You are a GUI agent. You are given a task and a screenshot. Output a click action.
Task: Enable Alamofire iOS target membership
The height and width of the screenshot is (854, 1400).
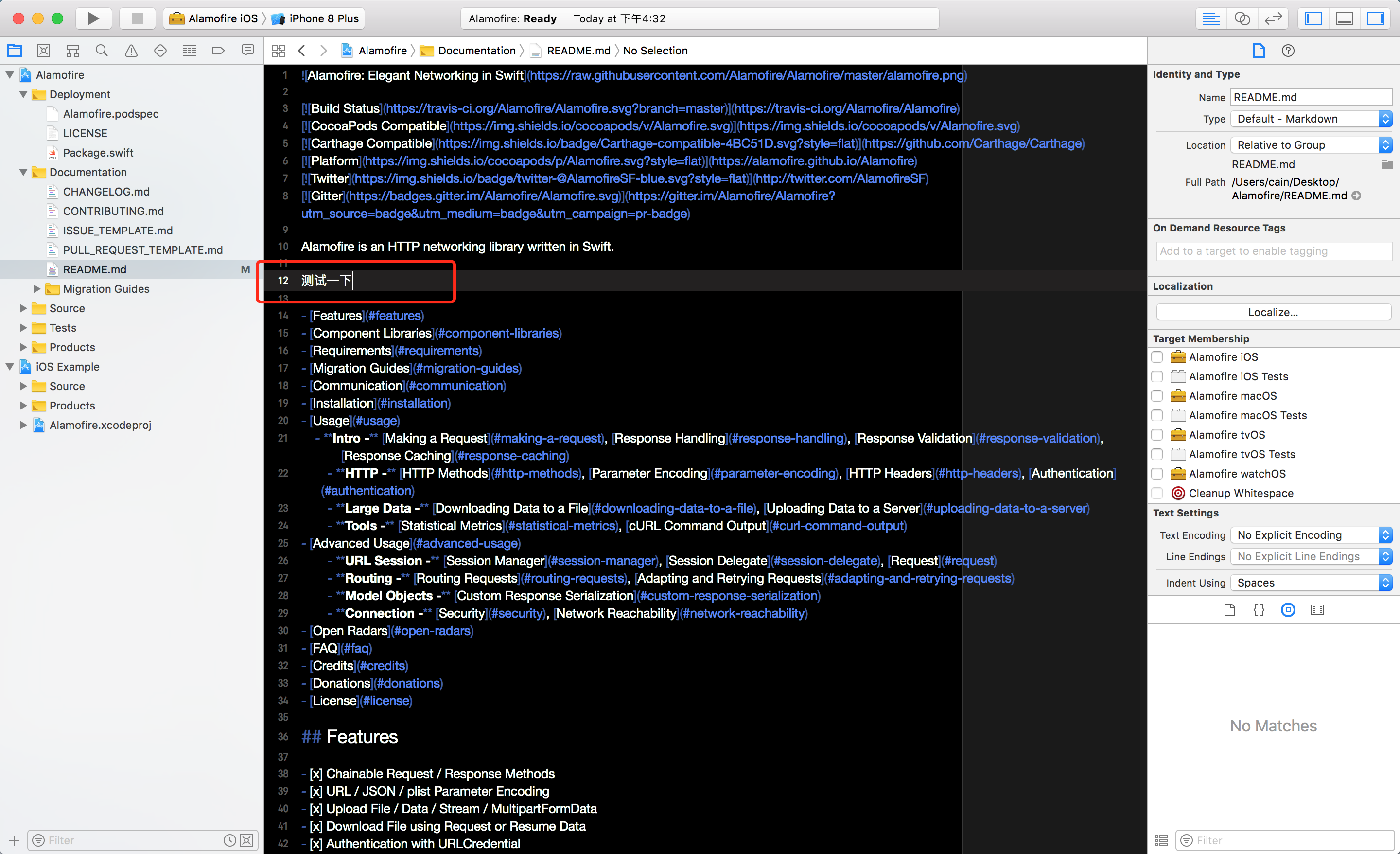tap(1157, 357)
